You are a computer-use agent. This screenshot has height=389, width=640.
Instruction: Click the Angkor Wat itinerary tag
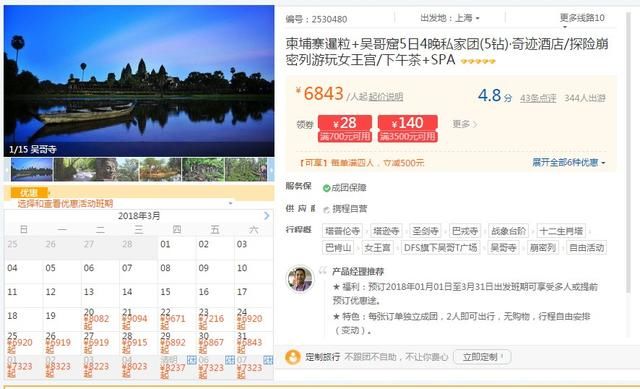[503, 248]
